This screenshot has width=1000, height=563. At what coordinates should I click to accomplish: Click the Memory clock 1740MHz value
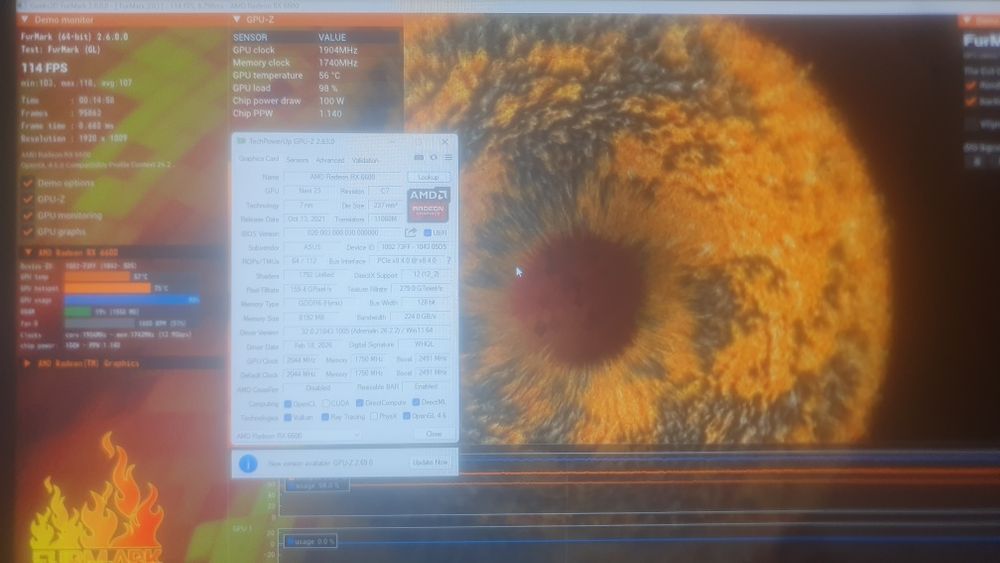338,62
